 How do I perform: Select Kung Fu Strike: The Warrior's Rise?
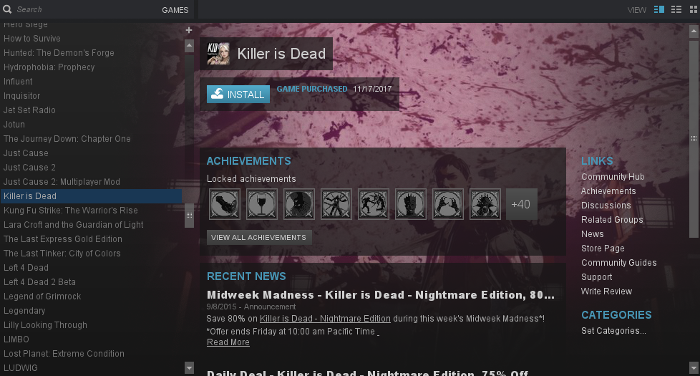[x=70, y=210]
